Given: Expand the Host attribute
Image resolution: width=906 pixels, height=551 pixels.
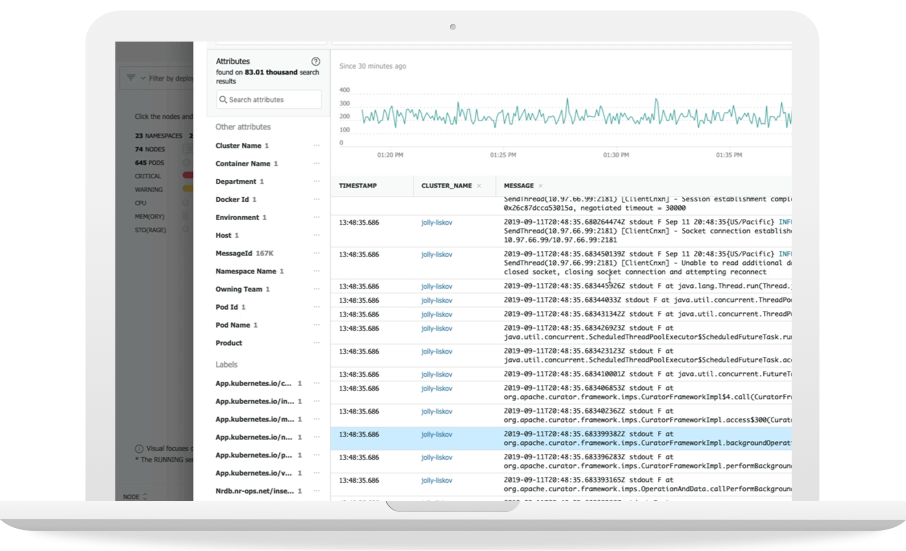Looking at the screenshot, I should click(224, 236).
